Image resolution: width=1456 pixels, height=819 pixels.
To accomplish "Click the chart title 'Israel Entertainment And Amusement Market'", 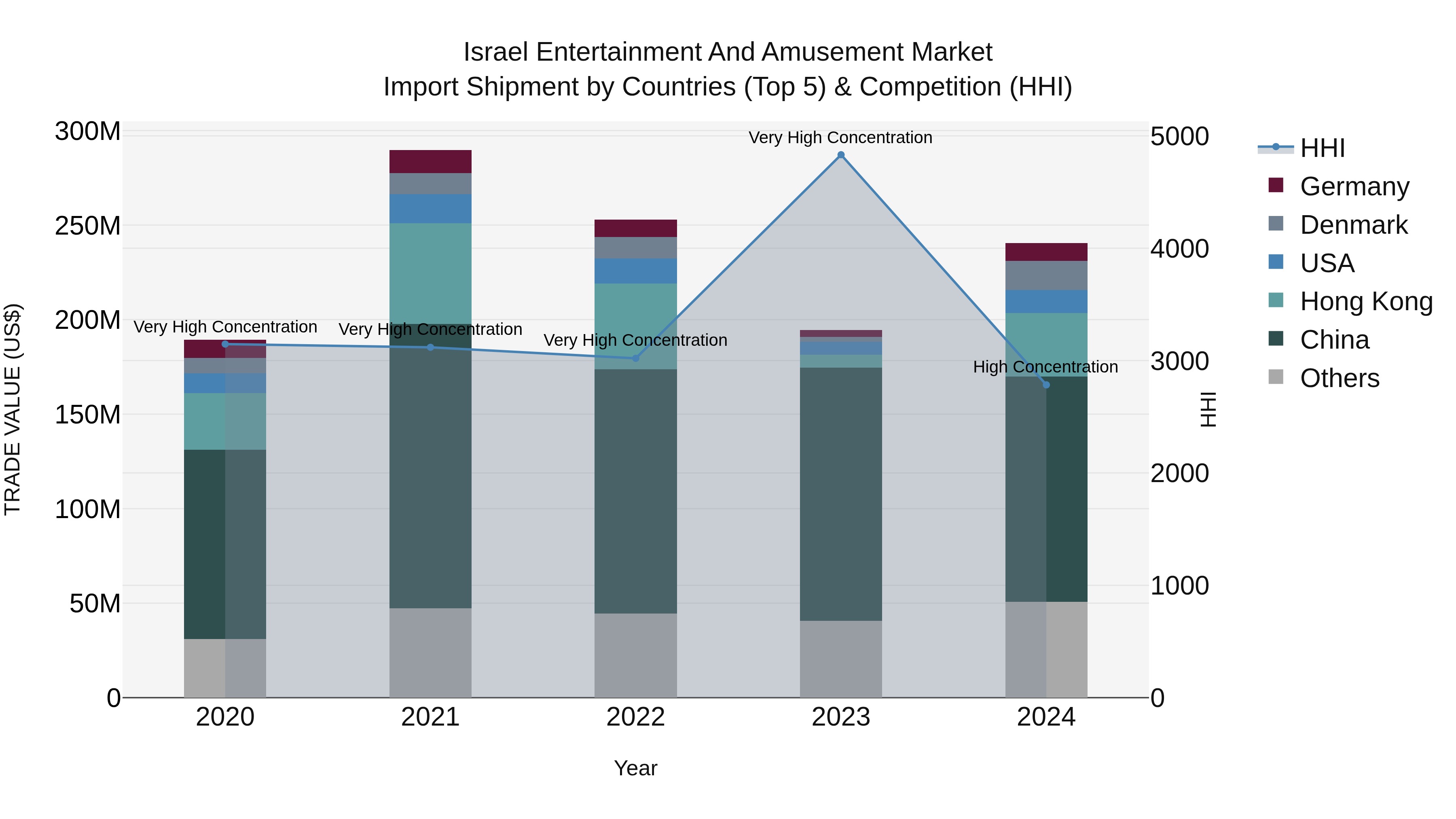I will (728, 52).
